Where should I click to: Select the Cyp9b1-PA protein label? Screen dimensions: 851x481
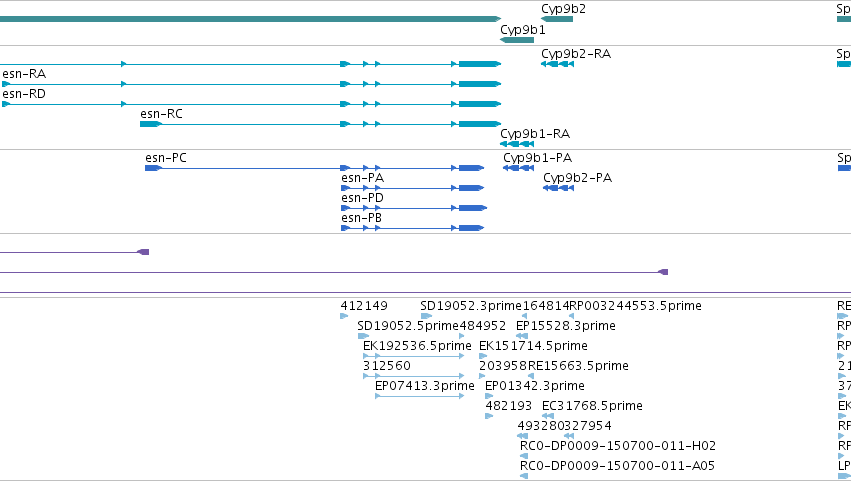point(537,158)
